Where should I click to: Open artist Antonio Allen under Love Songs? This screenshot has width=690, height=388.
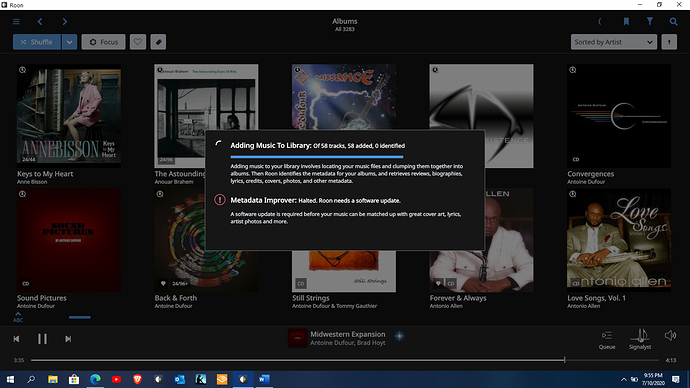583,306
